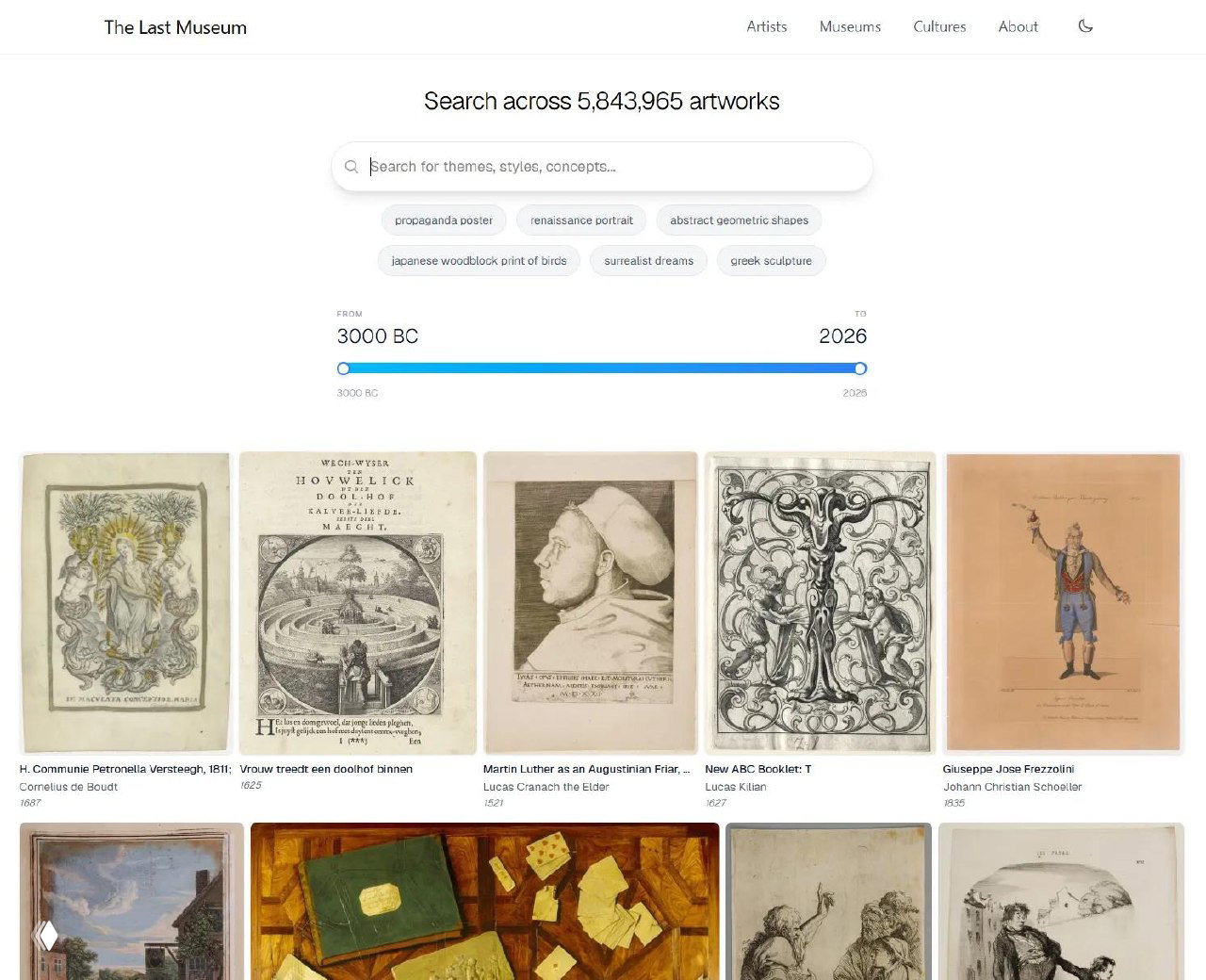Open the caricature lithograph in the second row
The image size is (1206, 980).
[x=1062, y=901]
